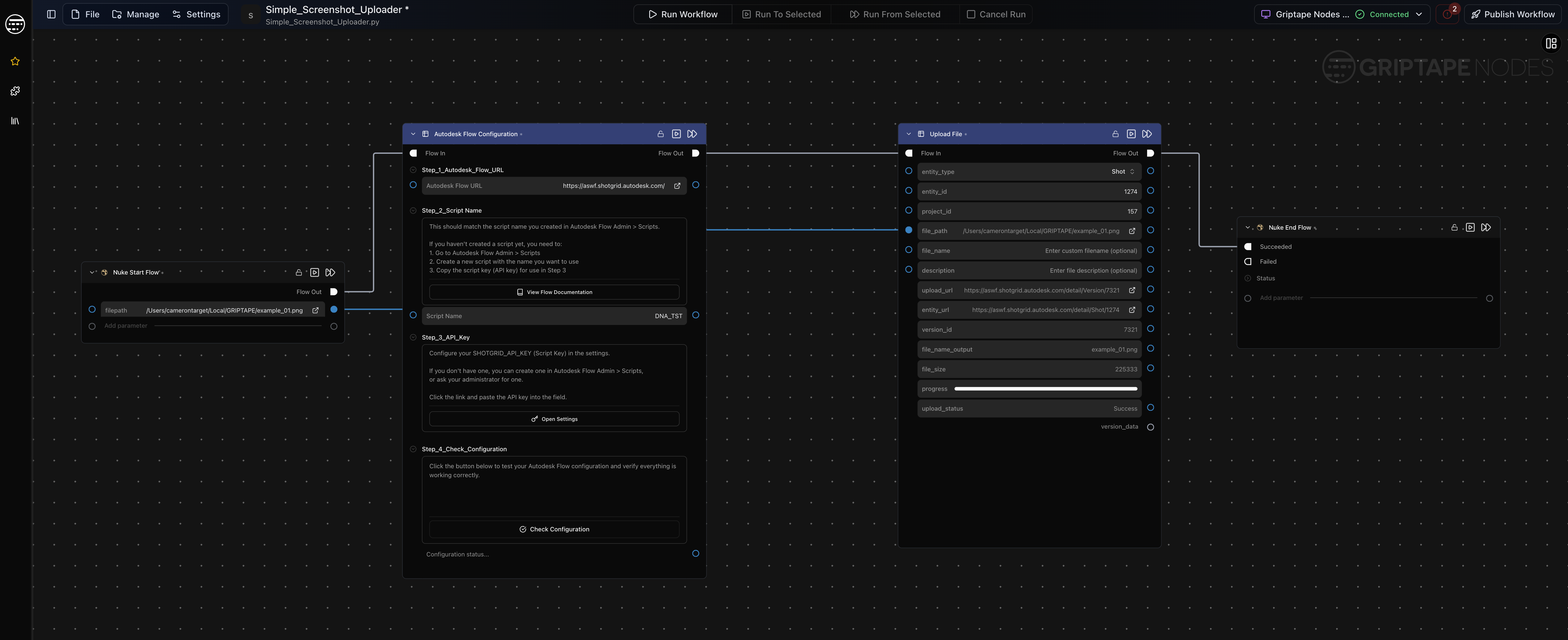Open the puzzle-piece nodes panel
This screenshot has width=1568, height=640.
(15, 91)
